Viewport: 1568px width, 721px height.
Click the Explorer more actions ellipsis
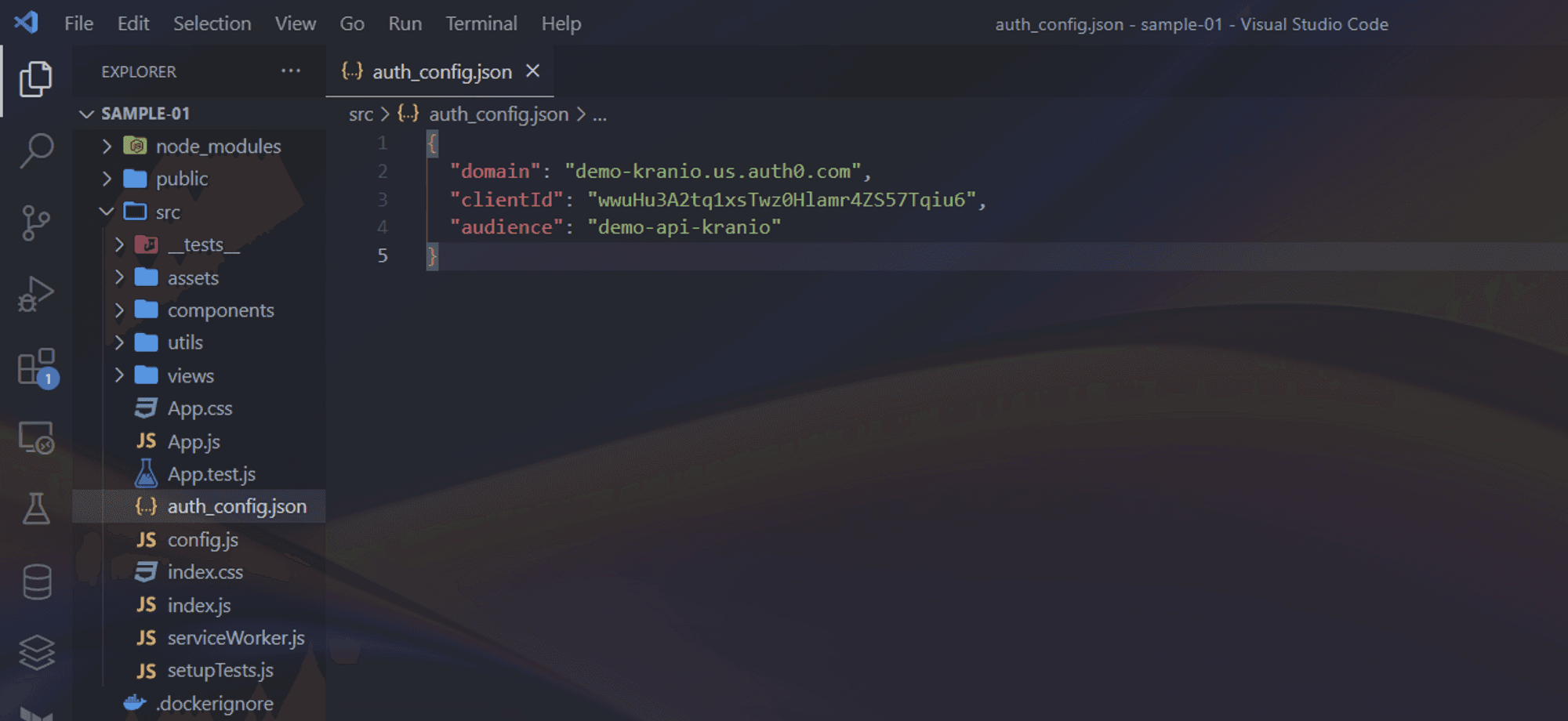291,71
